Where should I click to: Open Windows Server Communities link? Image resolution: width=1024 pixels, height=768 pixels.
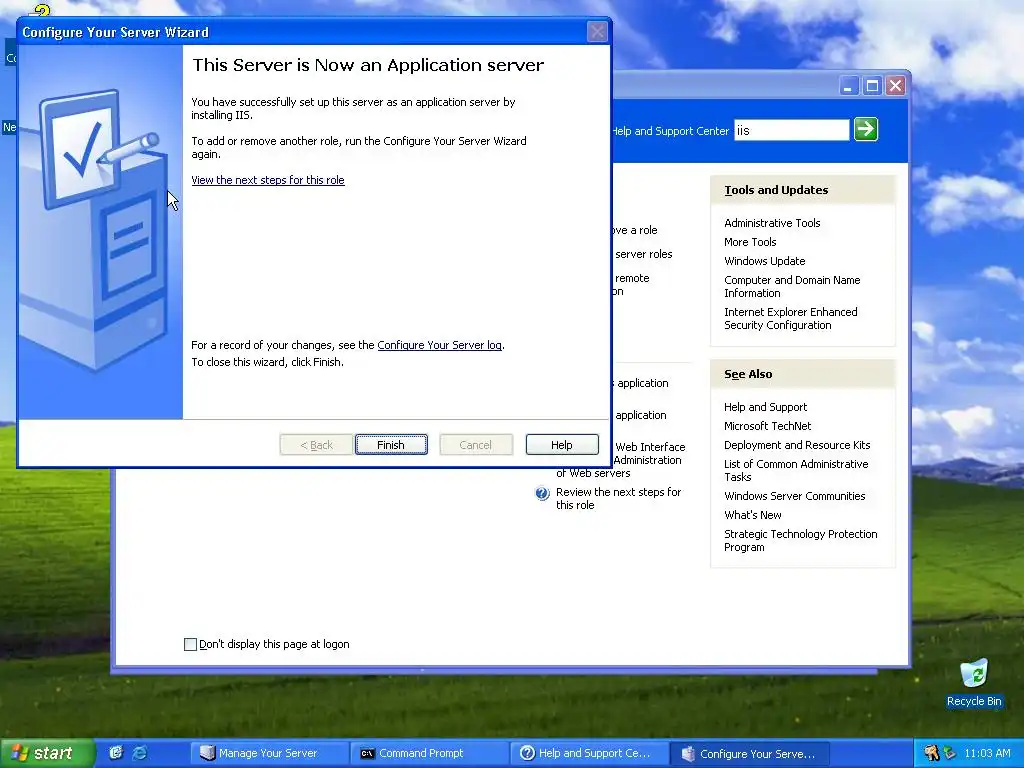pos(794,496)
